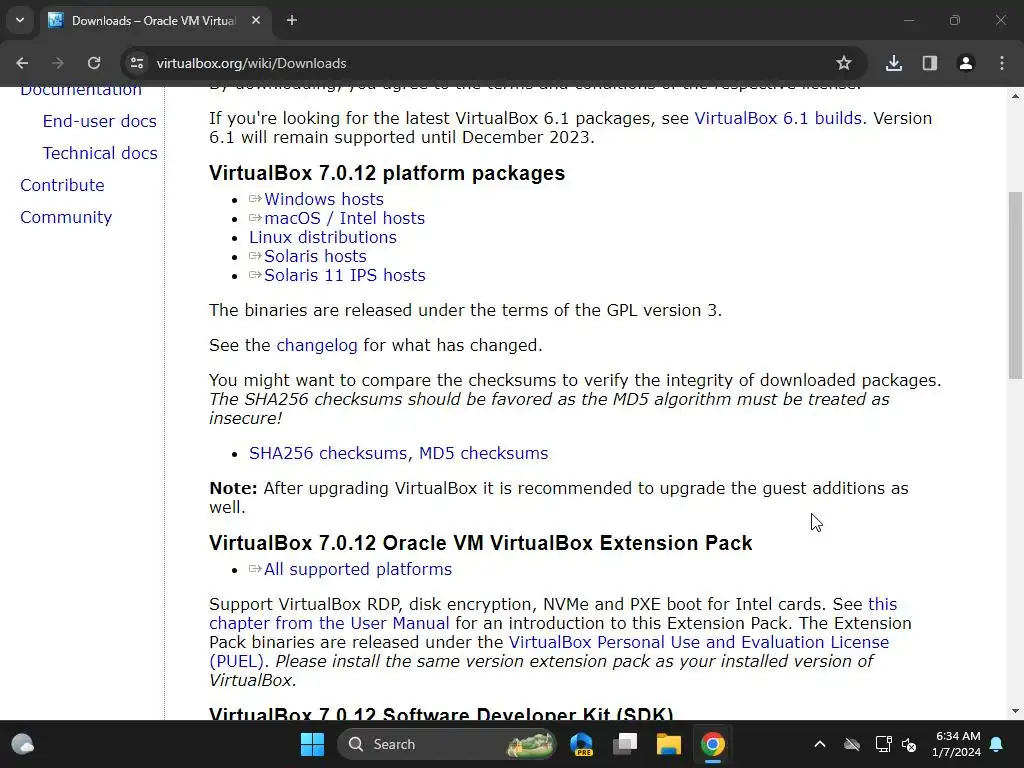Open the Windows Start menu
The height and width of the screenshot is (768, 1024).
tap(312, 744)
